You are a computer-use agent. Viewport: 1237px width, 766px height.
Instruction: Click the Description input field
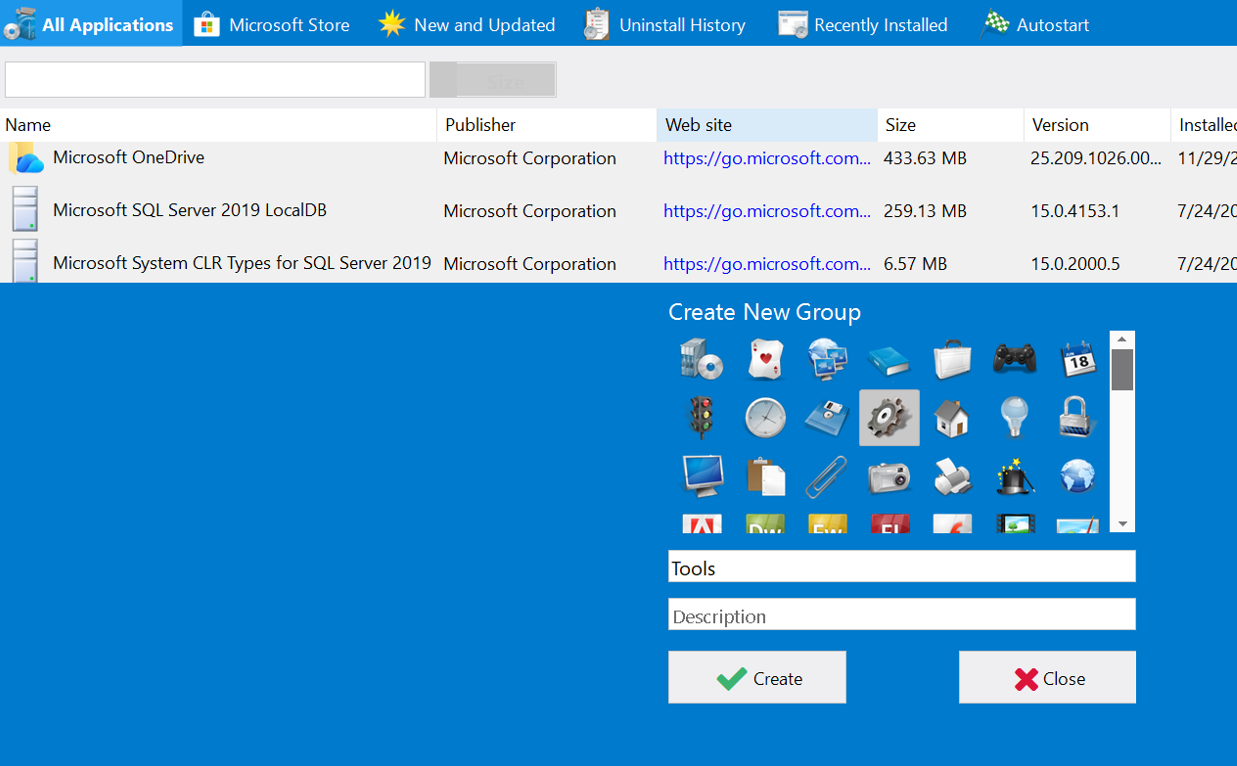[x=901, y=615]
